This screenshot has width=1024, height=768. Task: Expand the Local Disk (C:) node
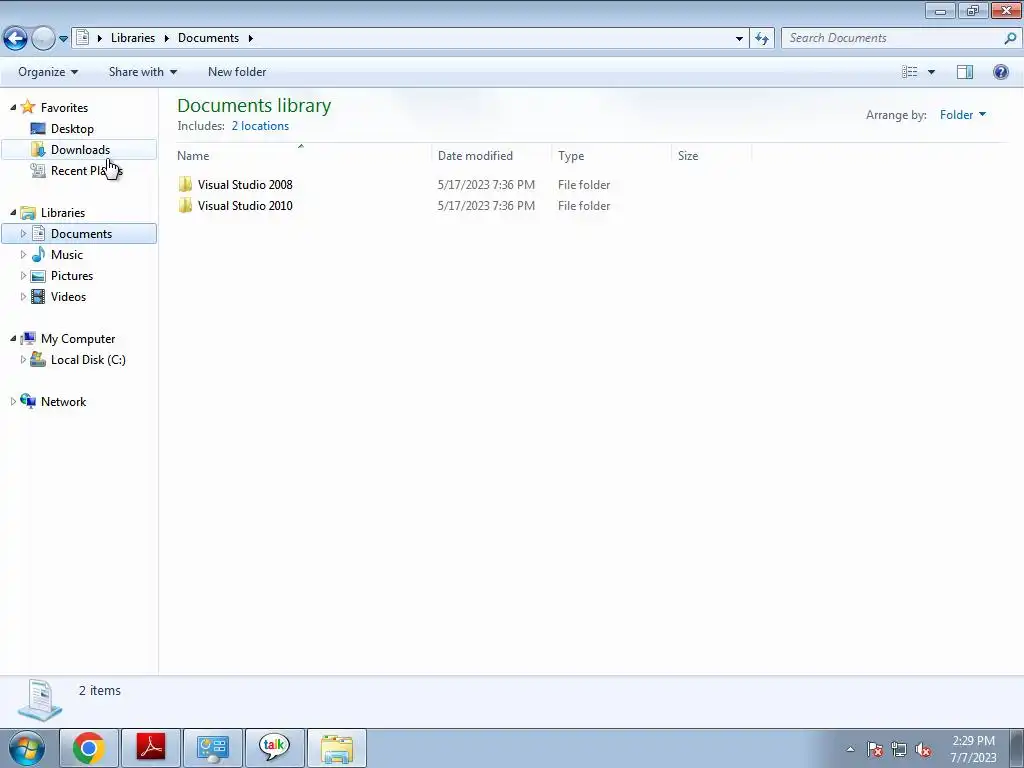(x=23, y=359)
